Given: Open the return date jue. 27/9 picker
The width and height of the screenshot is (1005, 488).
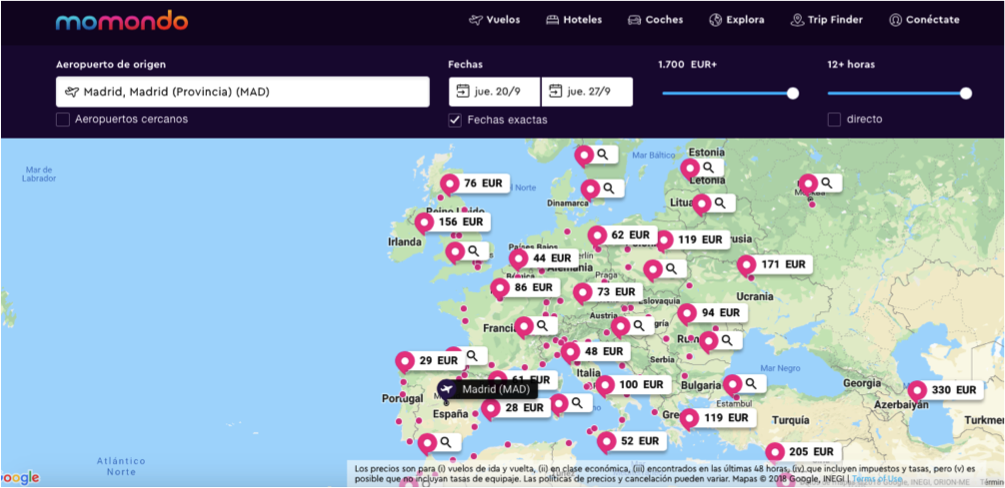Looking at the screenshot, I should tap(587, 92).
